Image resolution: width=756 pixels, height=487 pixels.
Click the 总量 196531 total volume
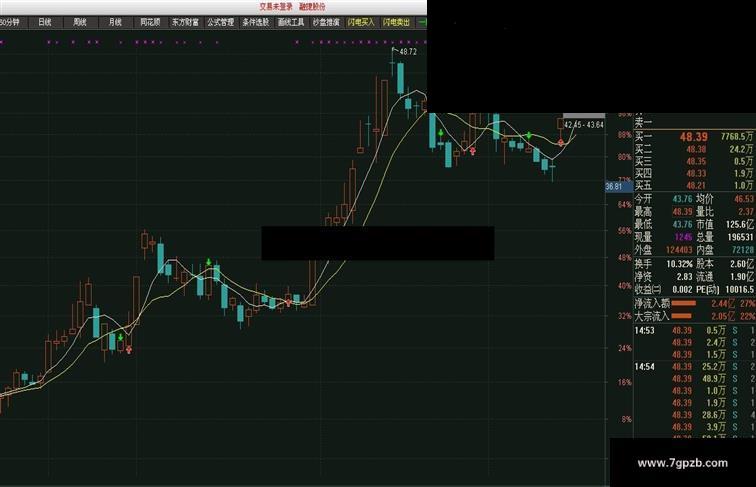741,237
